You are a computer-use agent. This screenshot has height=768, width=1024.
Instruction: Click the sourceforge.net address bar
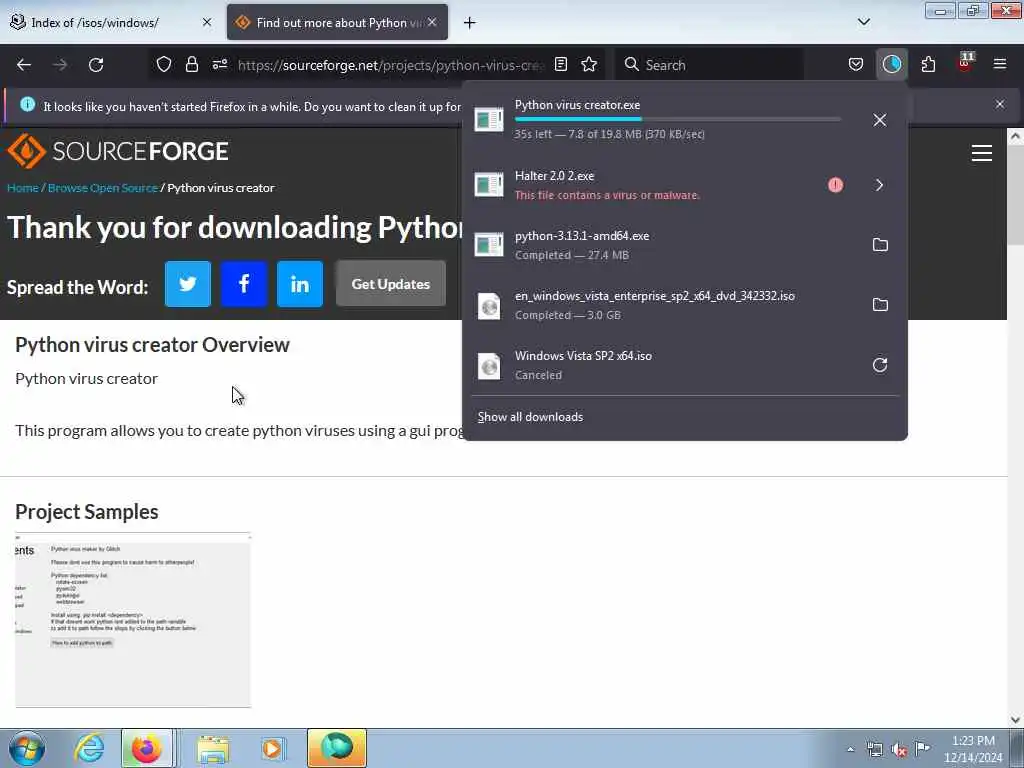pyautogui.click(x=391, y=65)
